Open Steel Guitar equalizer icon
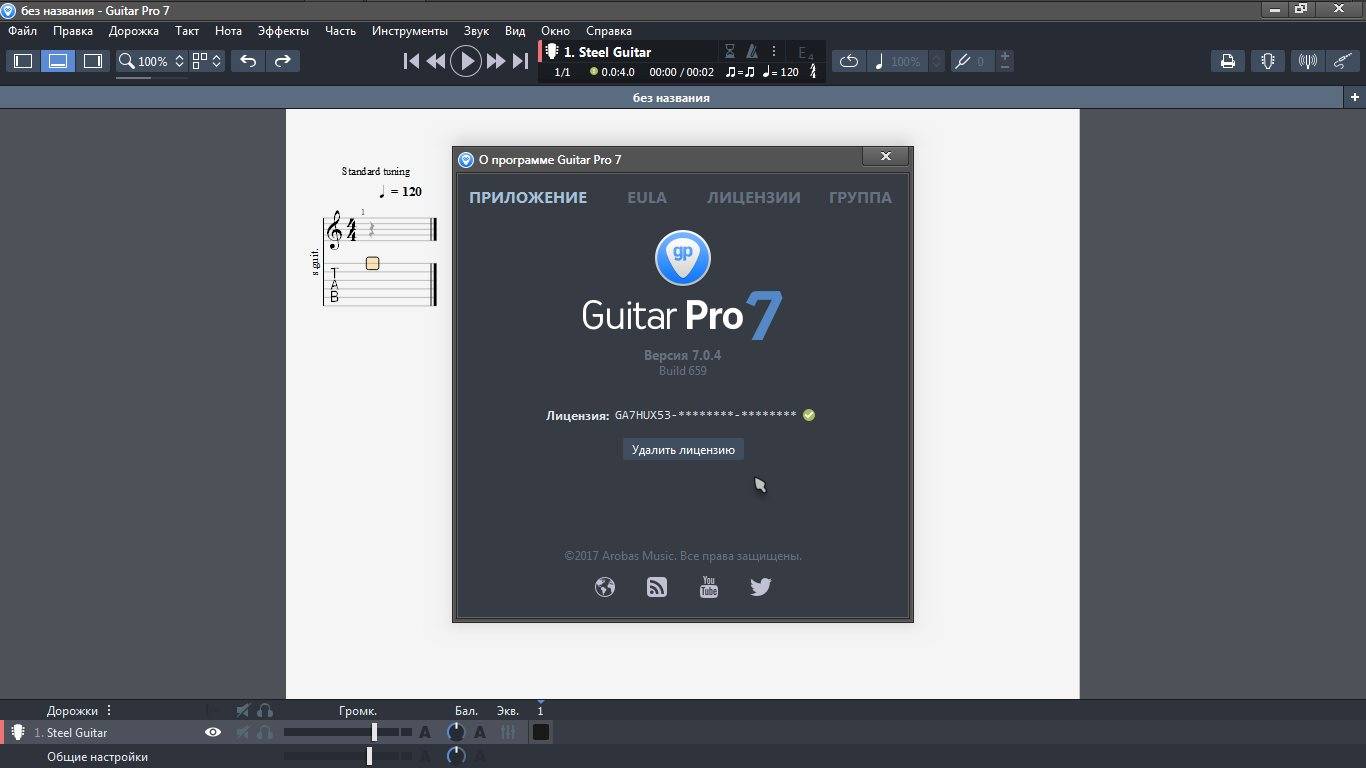 pos(508,733)
